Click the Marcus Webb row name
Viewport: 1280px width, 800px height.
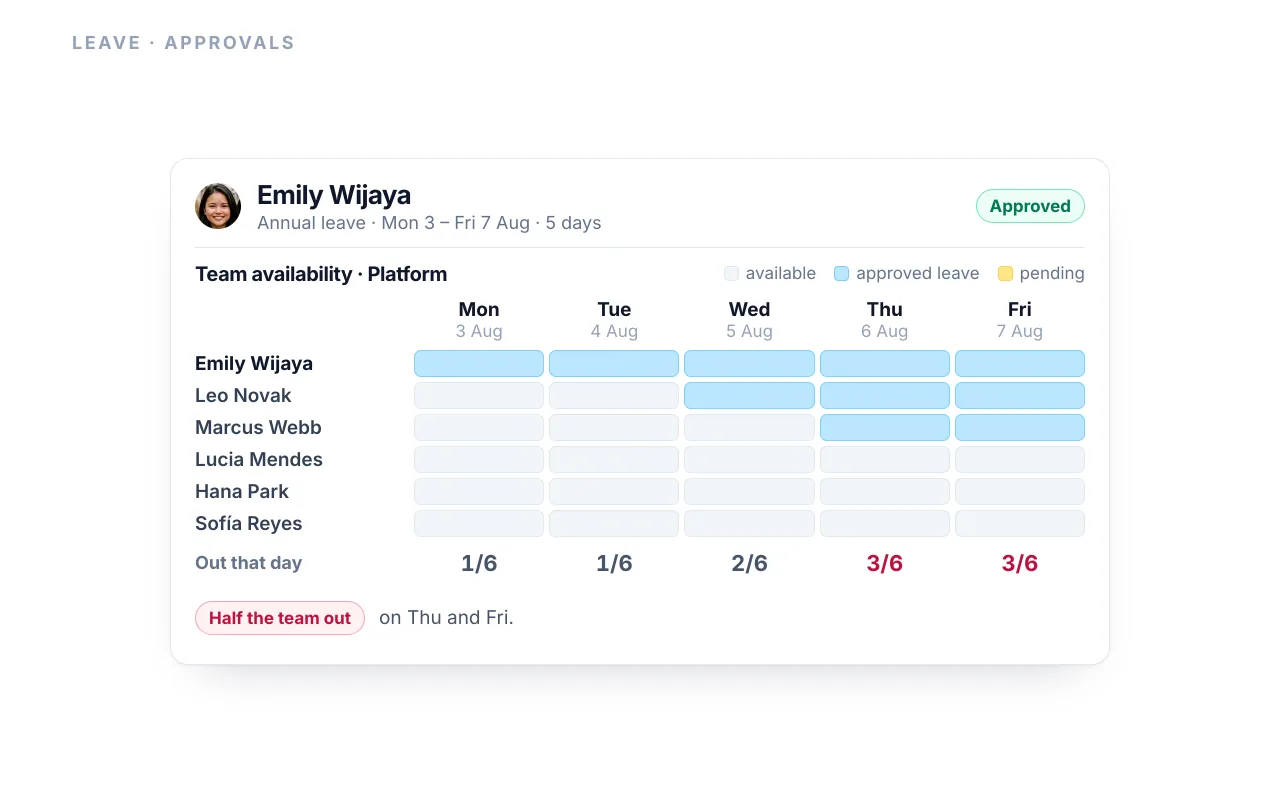(x=258, y=427)
